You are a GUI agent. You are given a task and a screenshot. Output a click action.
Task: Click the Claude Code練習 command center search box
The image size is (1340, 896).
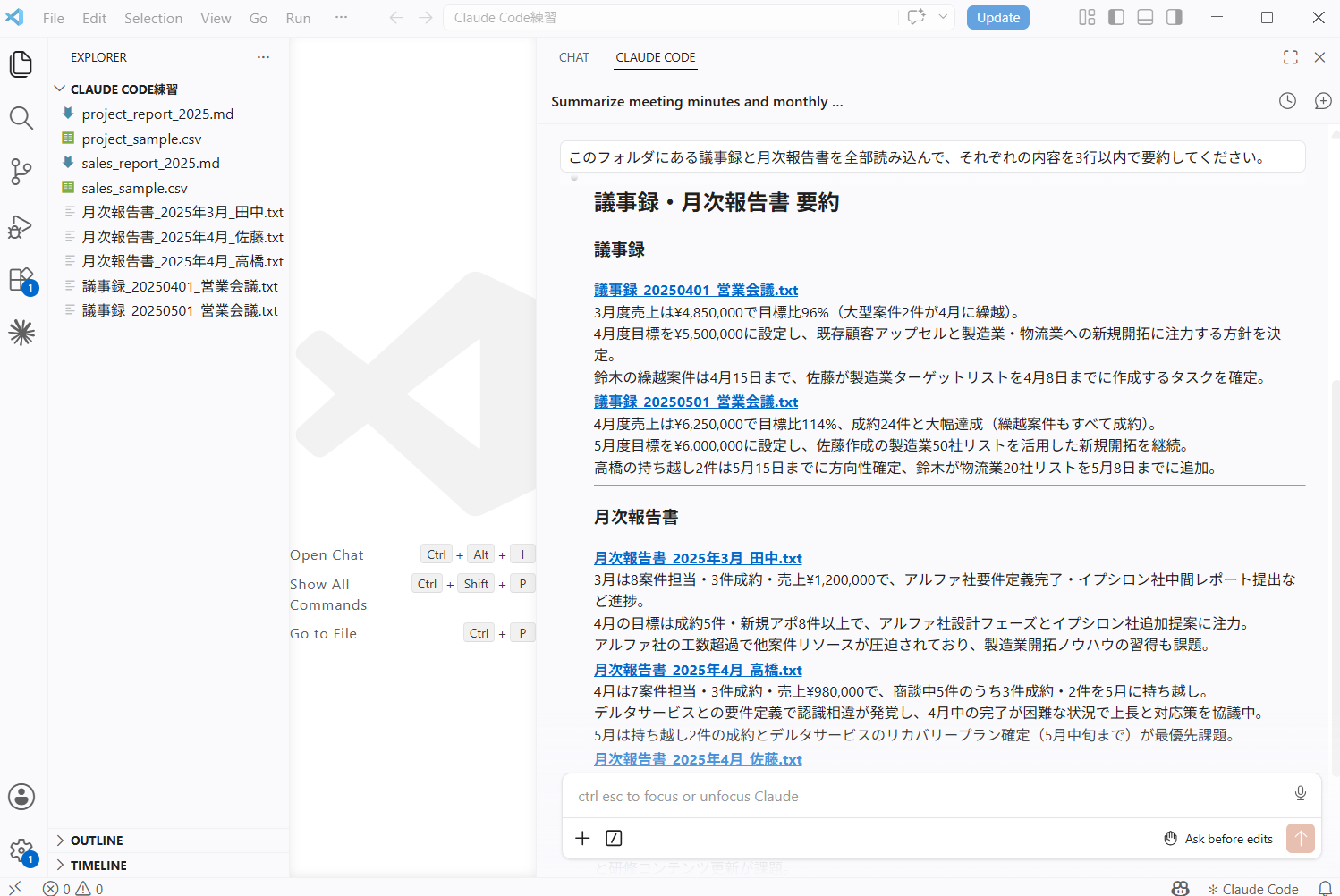[671, 18]
